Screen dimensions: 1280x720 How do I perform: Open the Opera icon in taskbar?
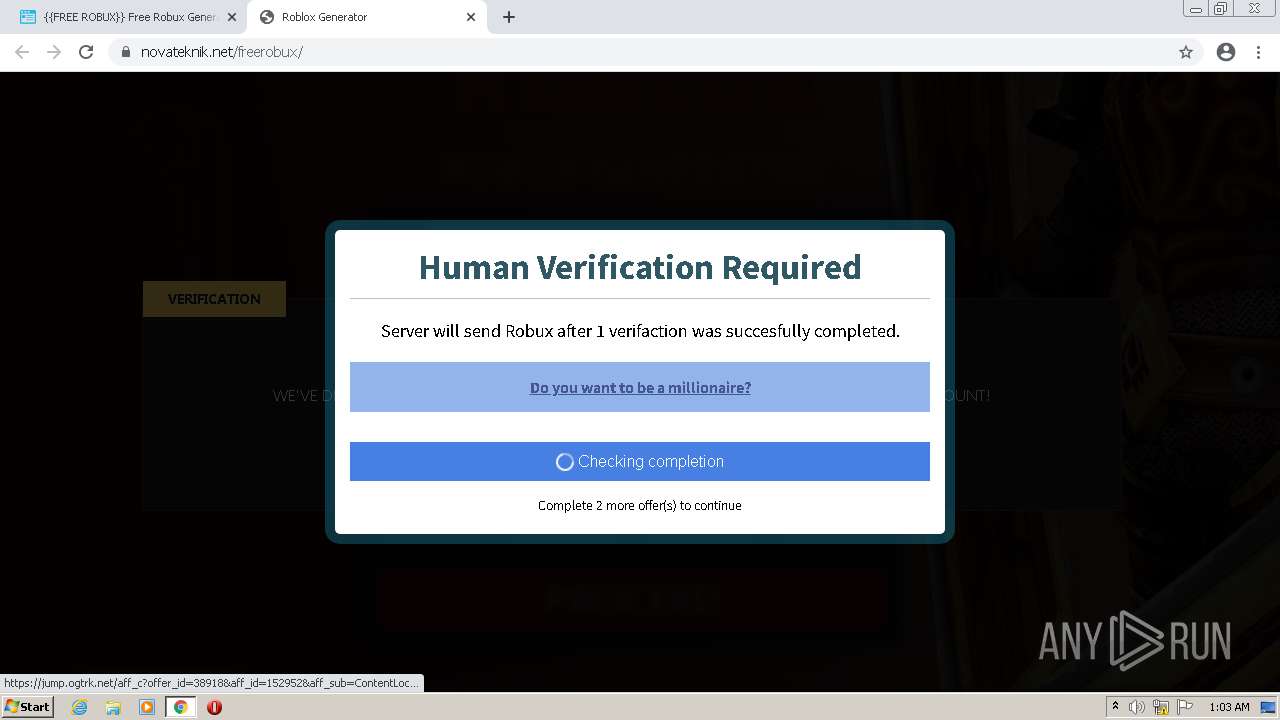pyautogui.click(x=214, y=707)
